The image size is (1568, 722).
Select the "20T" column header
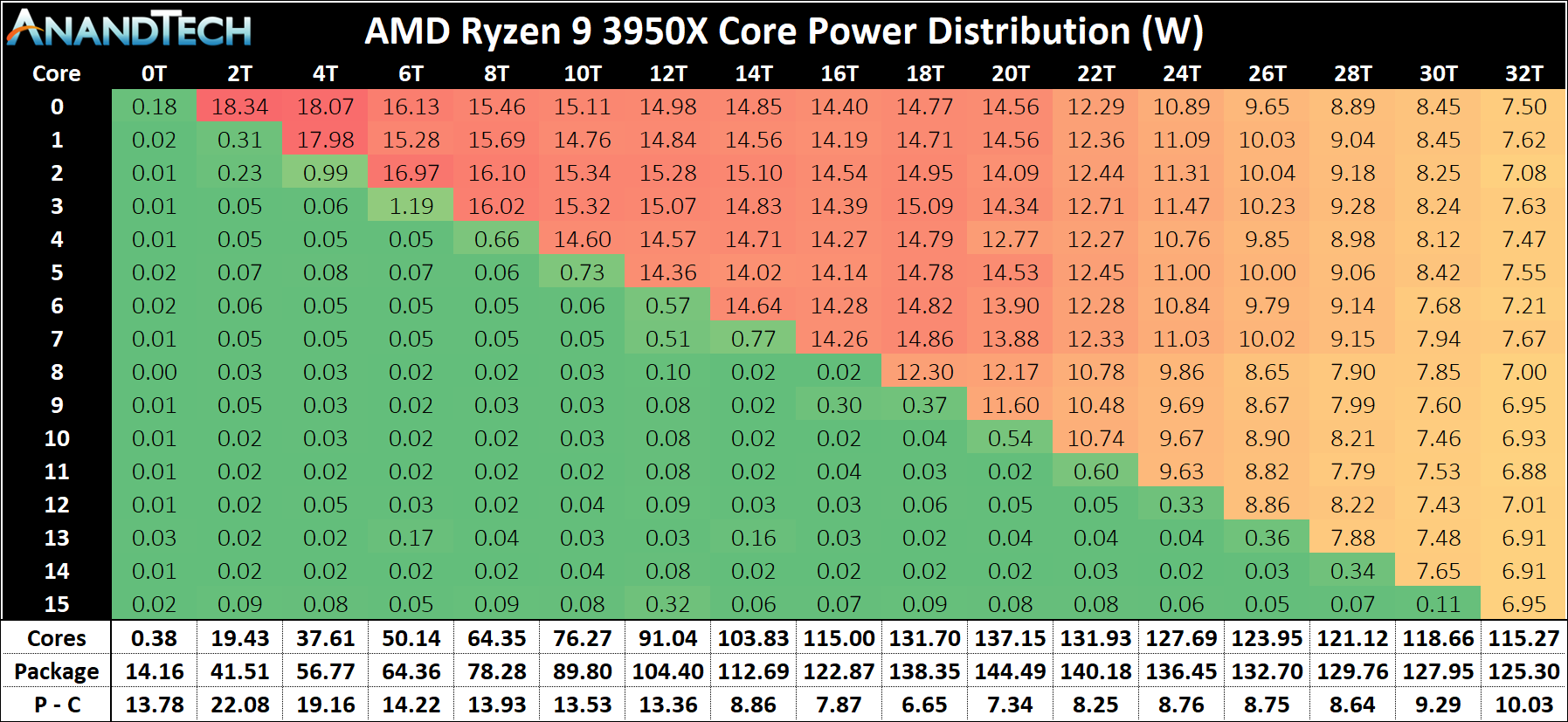(1011, 74)
